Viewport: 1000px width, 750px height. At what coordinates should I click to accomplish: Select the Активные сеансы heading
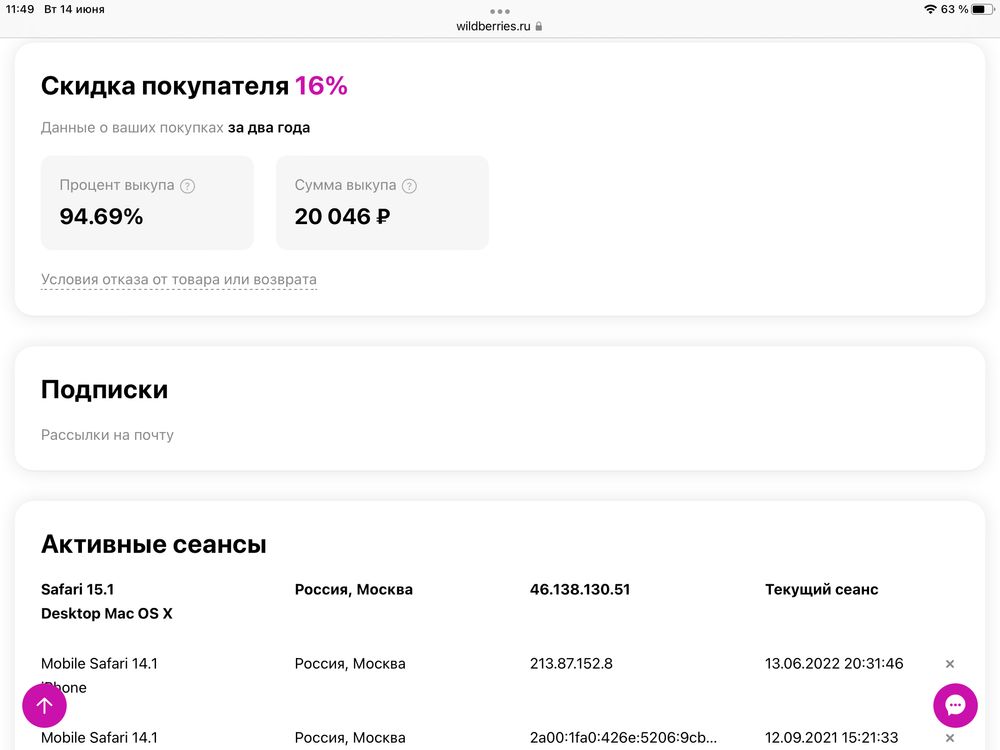click(152, 544)
